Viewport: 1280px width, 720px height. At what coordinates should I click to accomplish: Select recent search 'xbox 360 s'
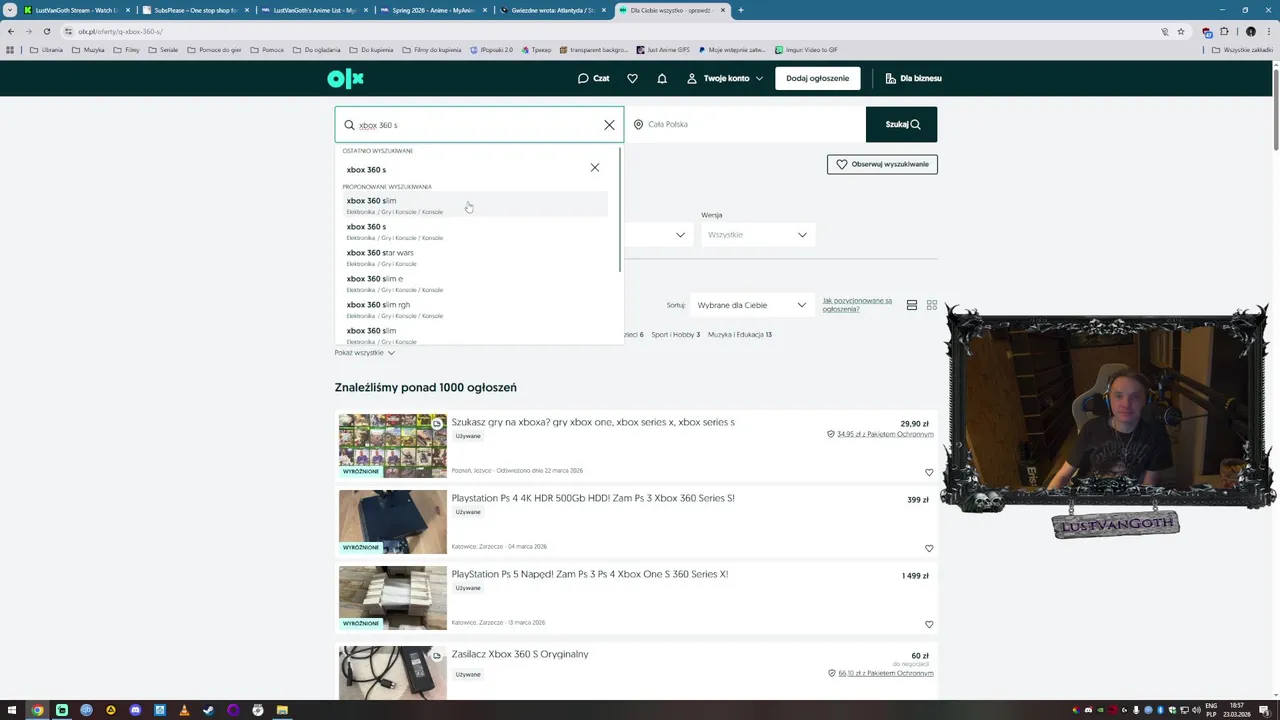[x=366, y=170]
